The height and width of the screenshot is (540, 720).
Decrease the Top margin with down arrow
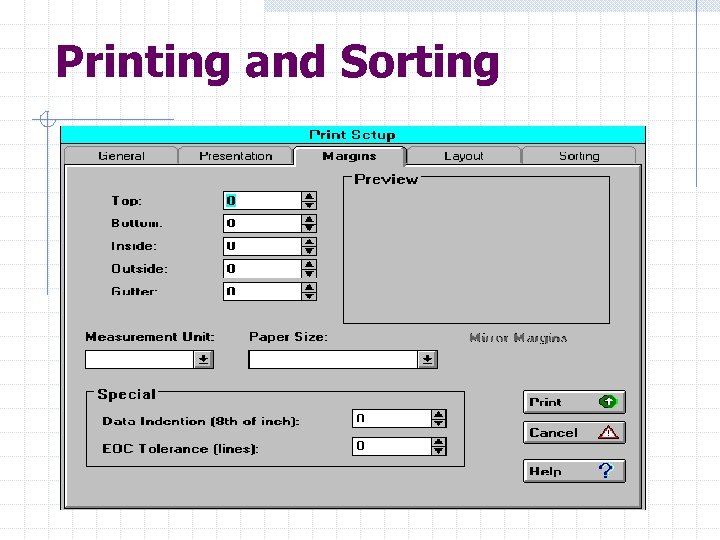309,205
